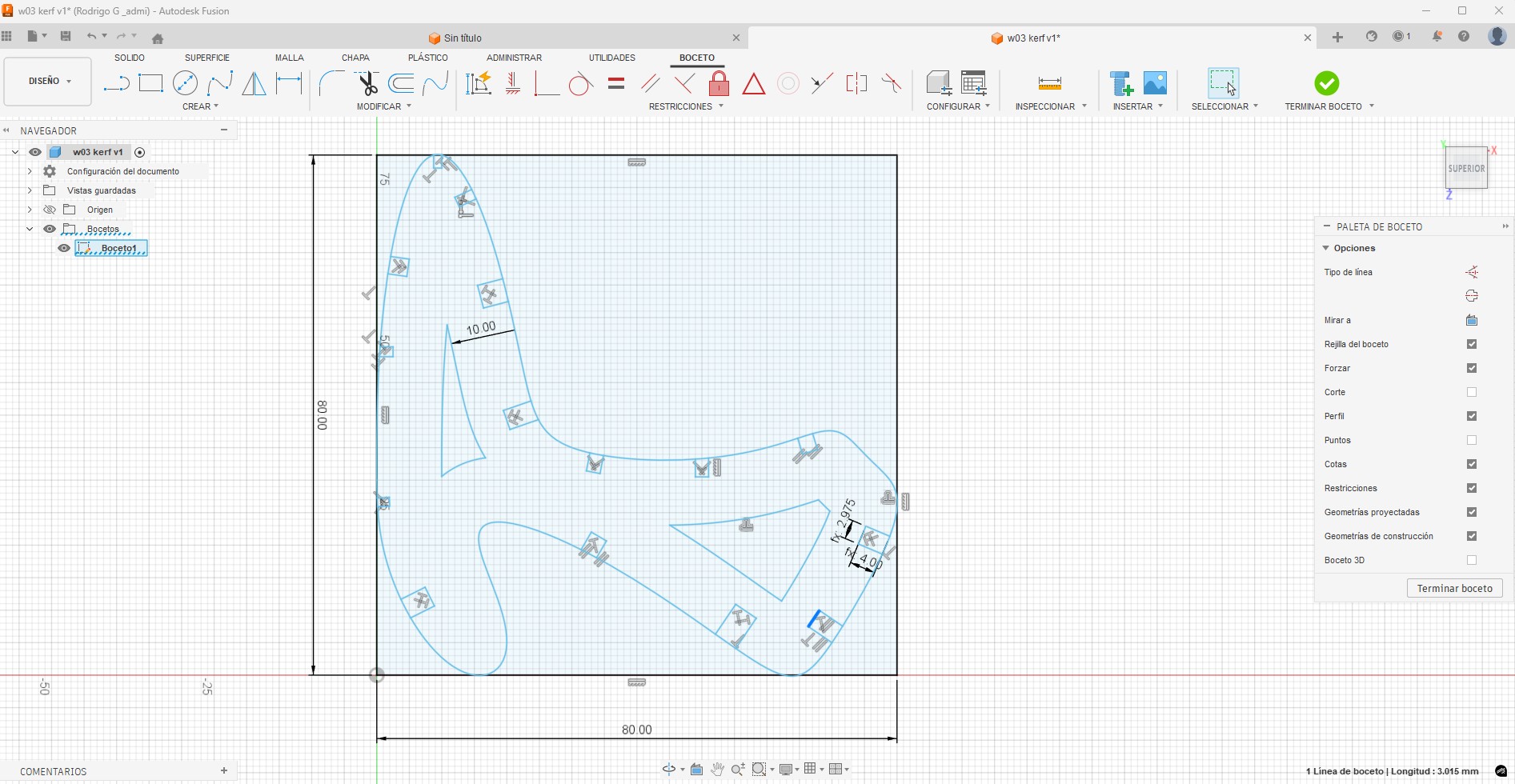The image size is (1515, 784).
Task: Click the Terminar boceto button
Action: (x=1454, y=588)
